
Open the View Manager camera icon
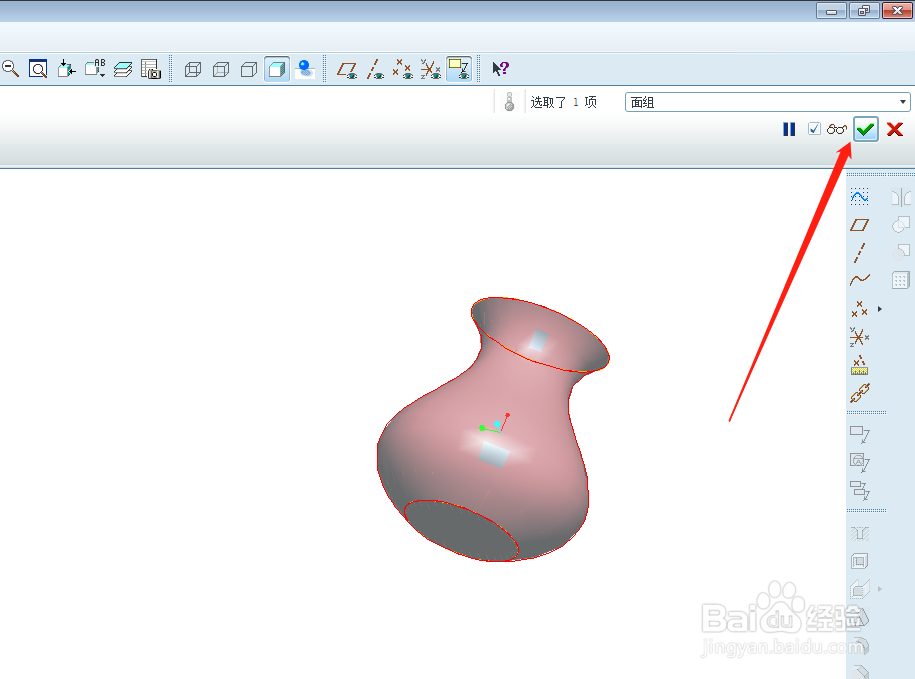click(151, 69)
